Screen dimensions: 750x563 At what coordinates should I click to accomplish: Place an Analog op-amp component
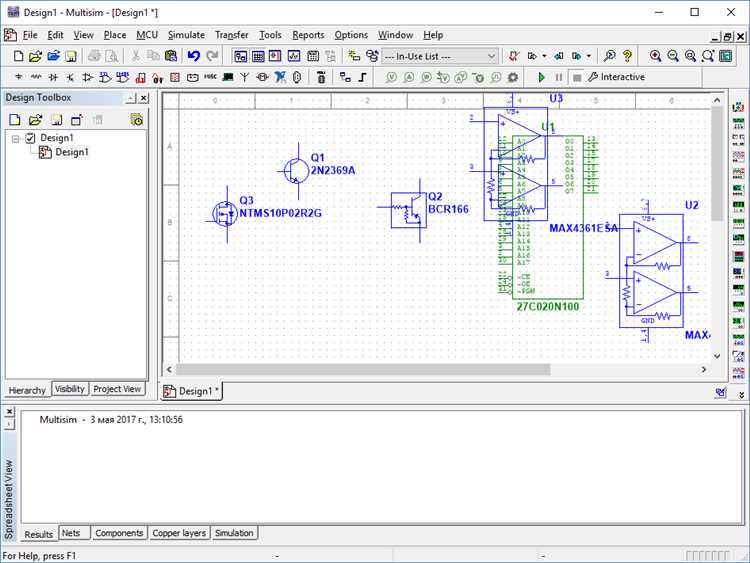(88, 77)
